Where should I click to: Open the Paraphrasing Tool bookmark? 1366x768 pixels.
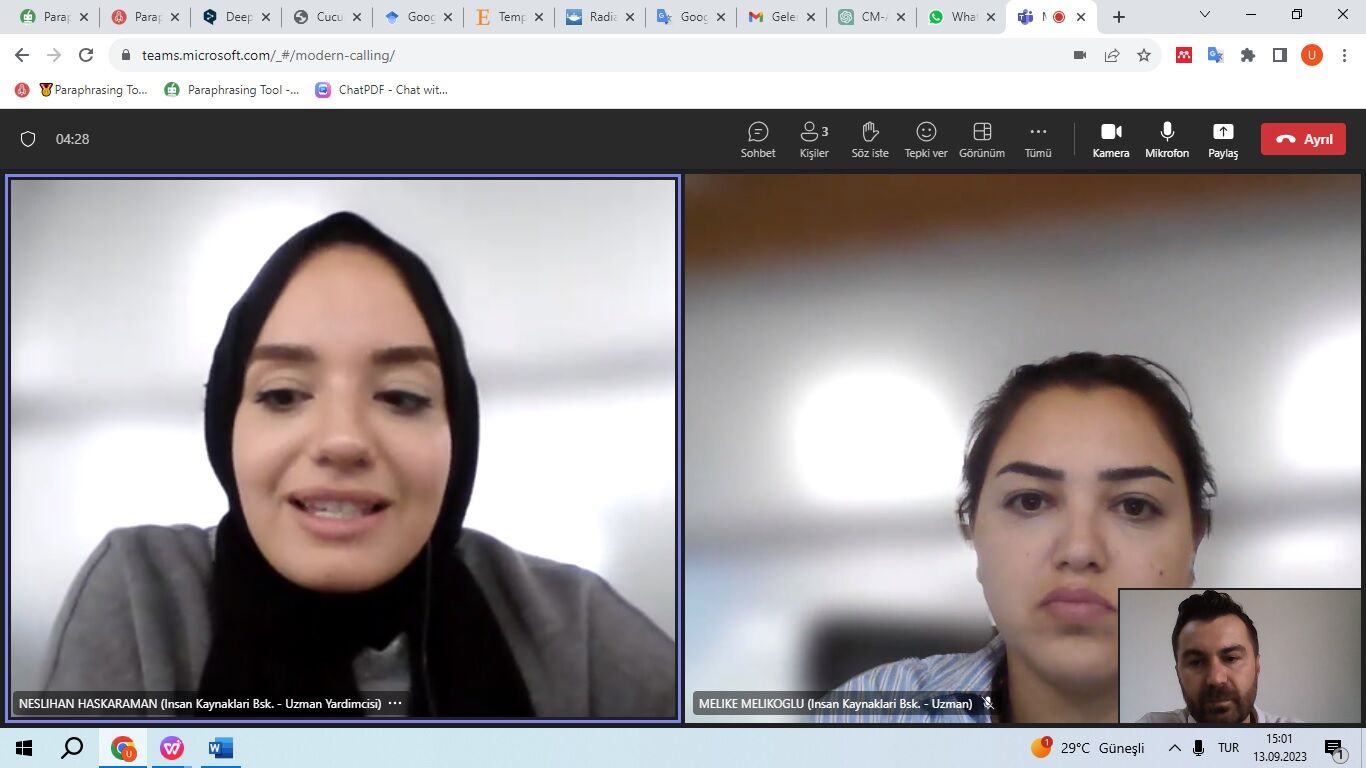(232, 90)
